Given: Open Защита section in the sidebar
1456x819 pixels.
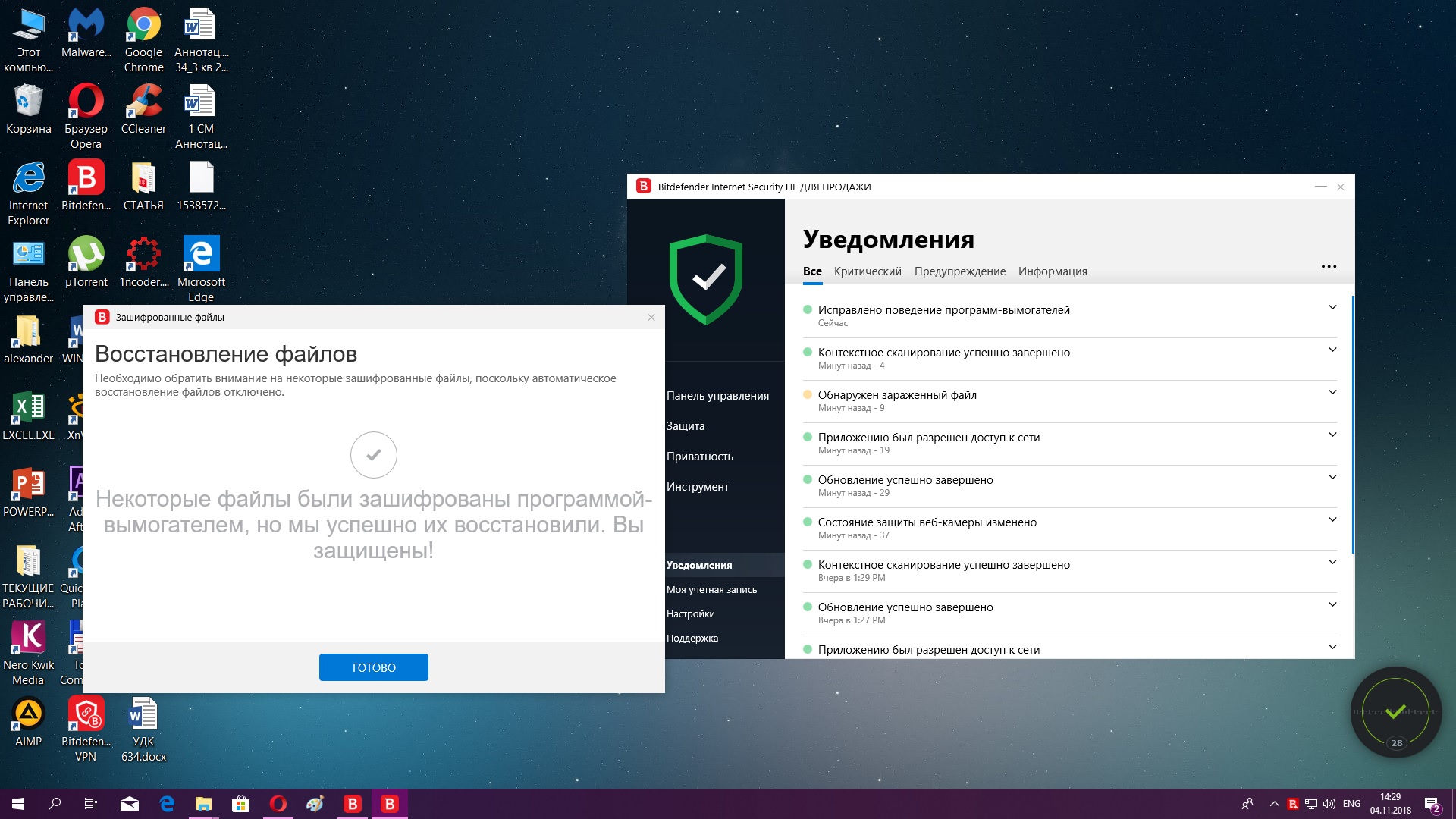Looking at the screenshot, I should 686,426.
